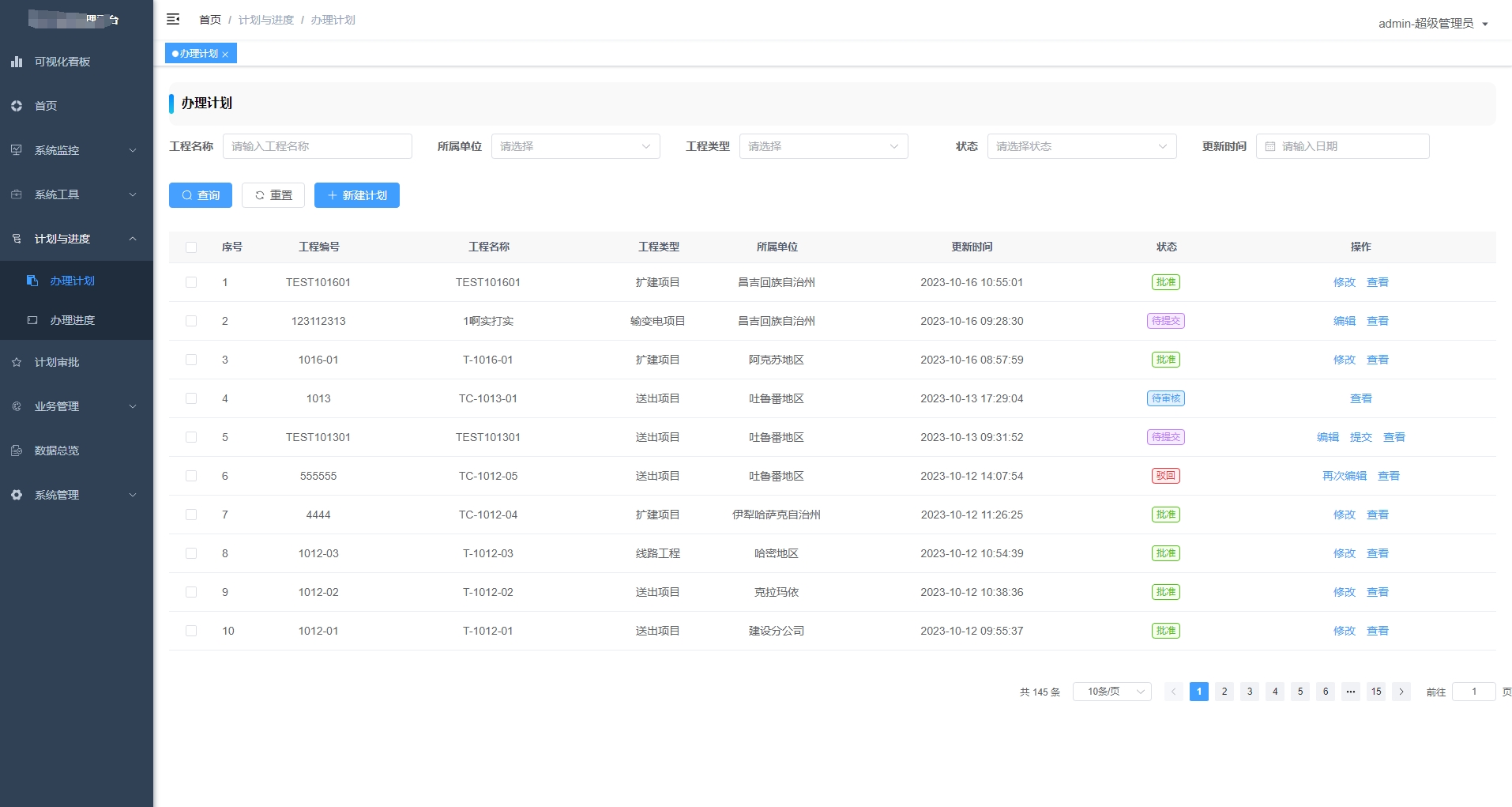This screenshot has height=807, width=1512.
Task: Open 可视化看板 in the sidebar
Action: tap(77, 62)
